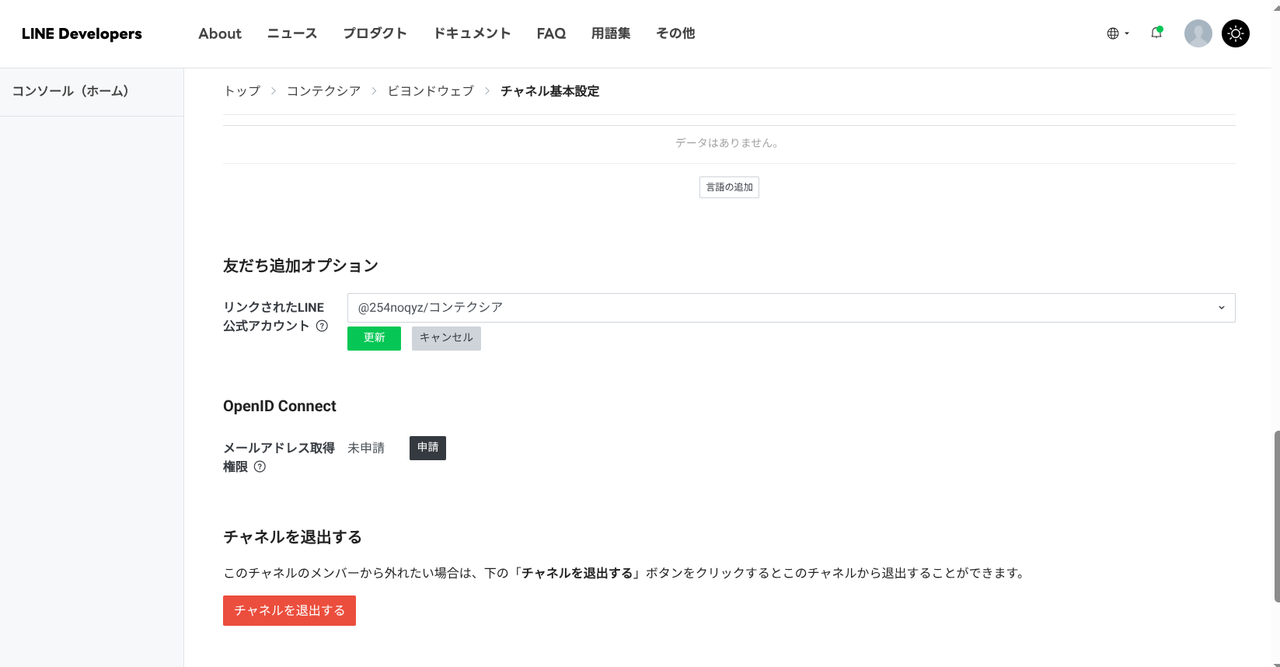This screenshot has height=667, width=1280.
Task: Click the 申請 button for email permission
Action: point(427,448)
